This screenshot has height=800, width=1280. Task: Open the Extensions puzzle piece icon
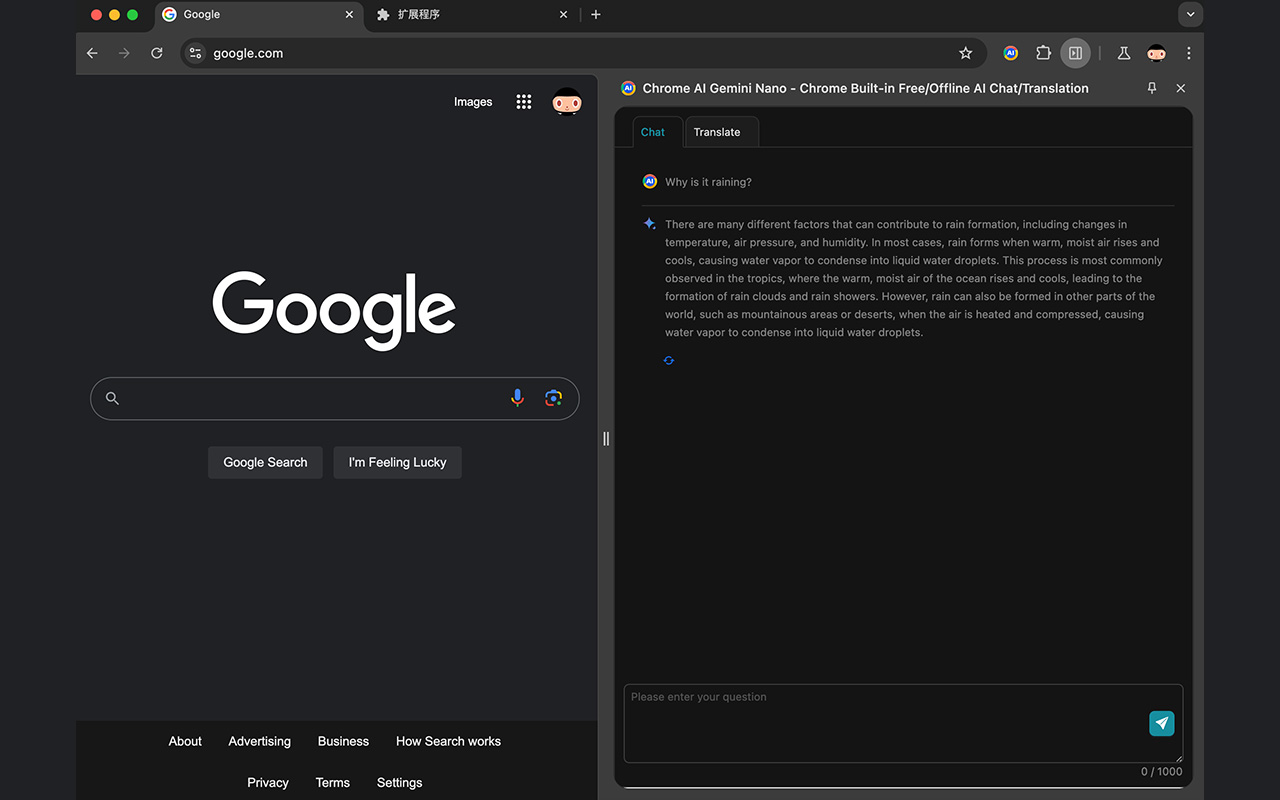tap(1043, 53)
